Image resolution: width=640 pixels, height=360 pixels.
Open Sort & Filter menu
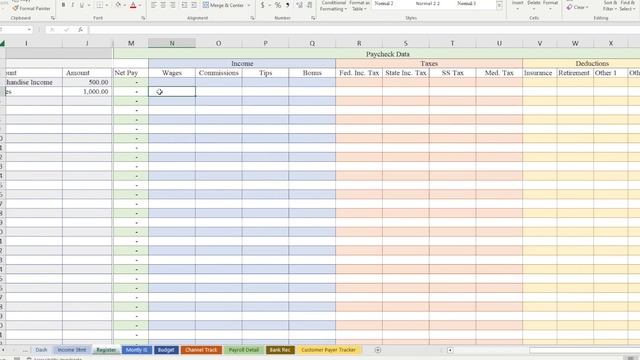click(609, 6)
